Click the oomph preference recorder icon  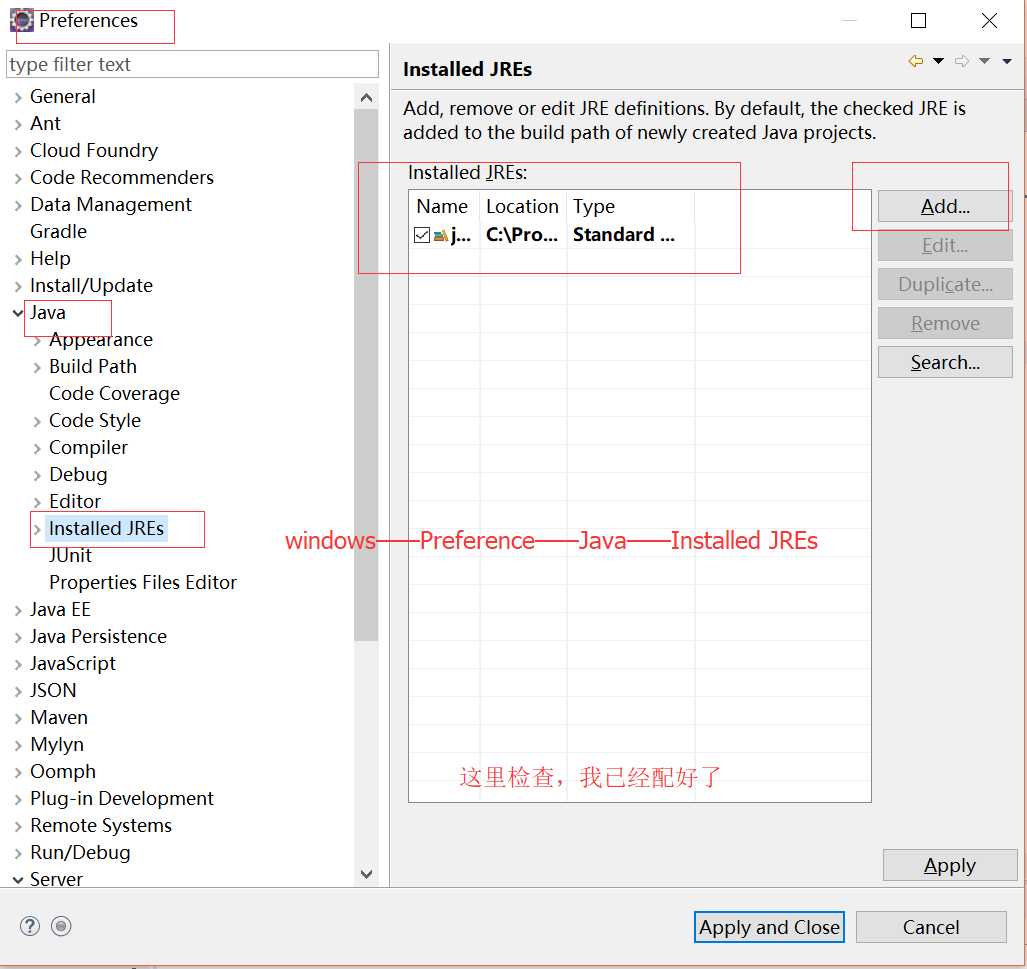pos(61,926)
